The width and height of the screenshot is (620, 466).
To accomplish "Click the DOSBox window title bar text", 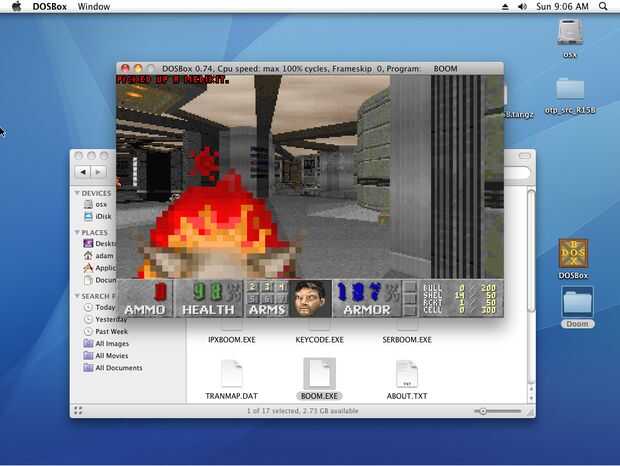I will (310, 68).
